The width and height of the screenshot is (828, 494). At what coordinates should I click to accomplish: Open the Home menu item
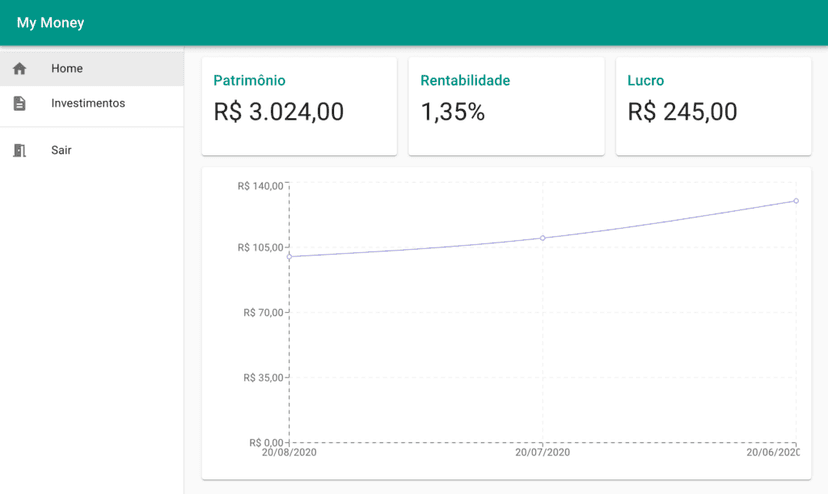[x=67, y=69]
